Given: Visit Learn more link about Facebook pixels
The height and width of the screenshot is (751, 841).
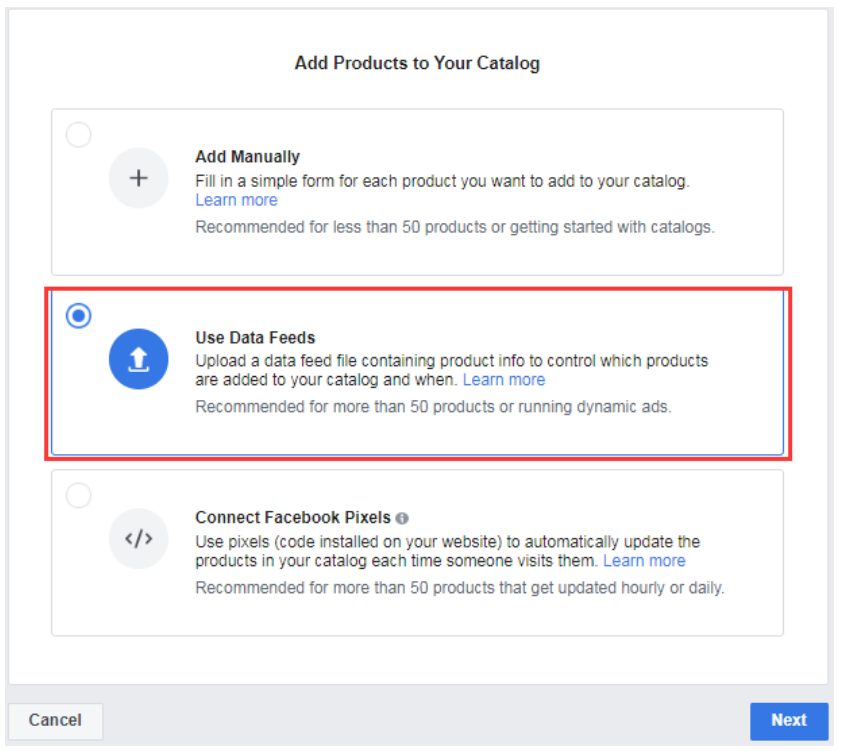Looking at the screenshot, I should [644, 561].
